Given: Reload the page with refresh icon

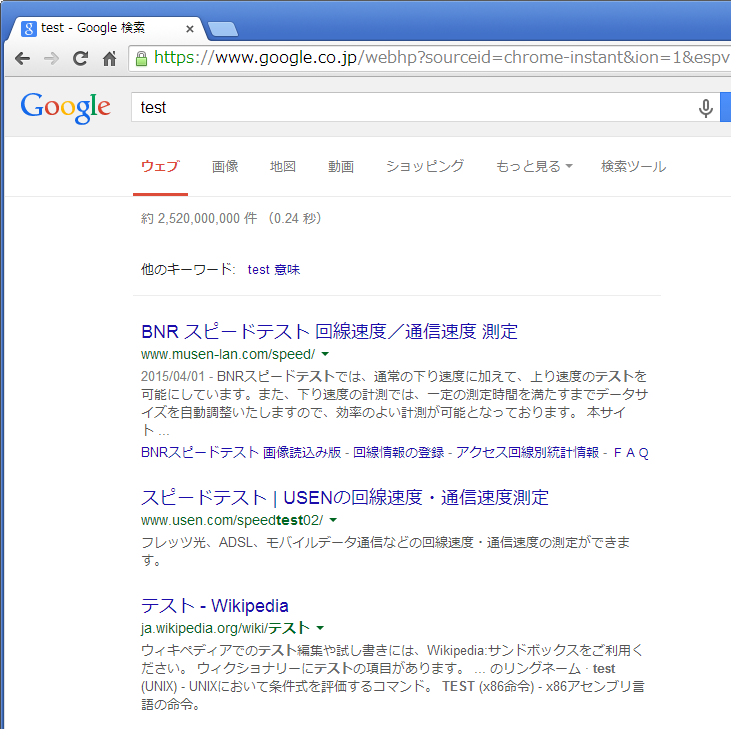Looking at the screenshot, I should 80,59.
